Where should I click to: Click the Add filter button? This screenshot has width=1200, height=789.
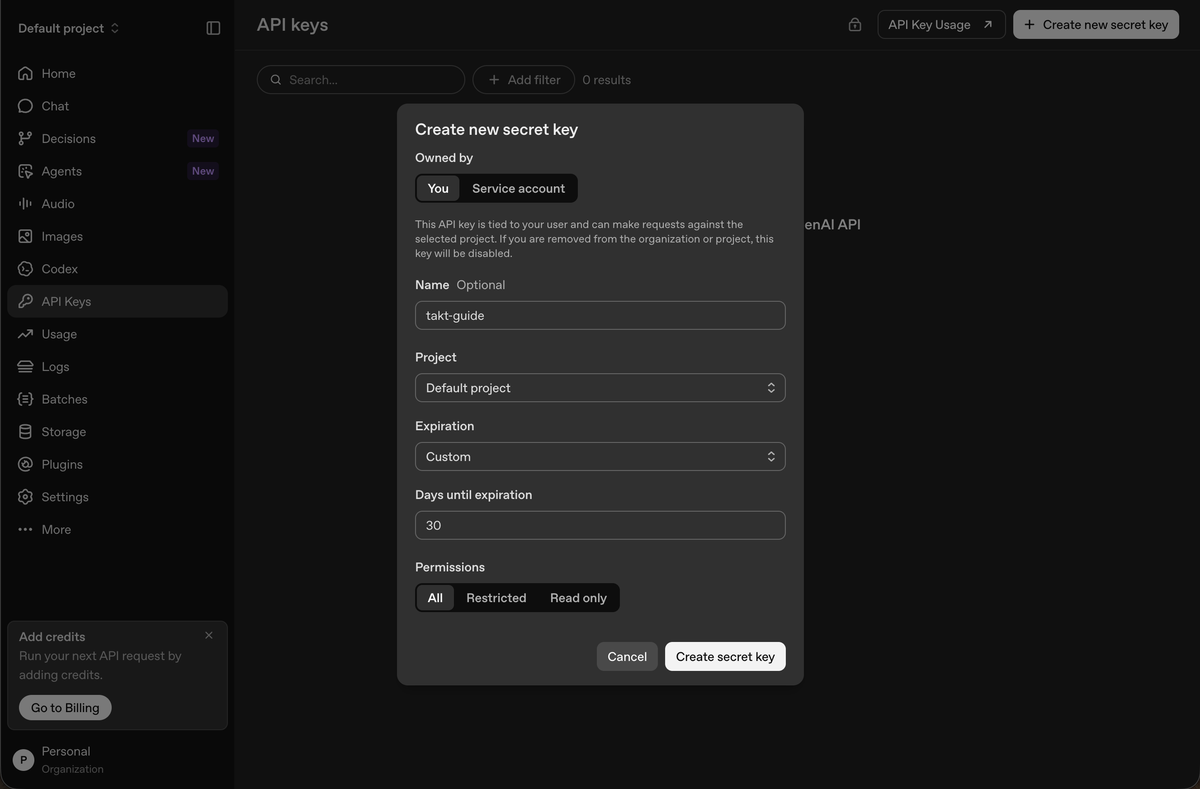(524, 80)
